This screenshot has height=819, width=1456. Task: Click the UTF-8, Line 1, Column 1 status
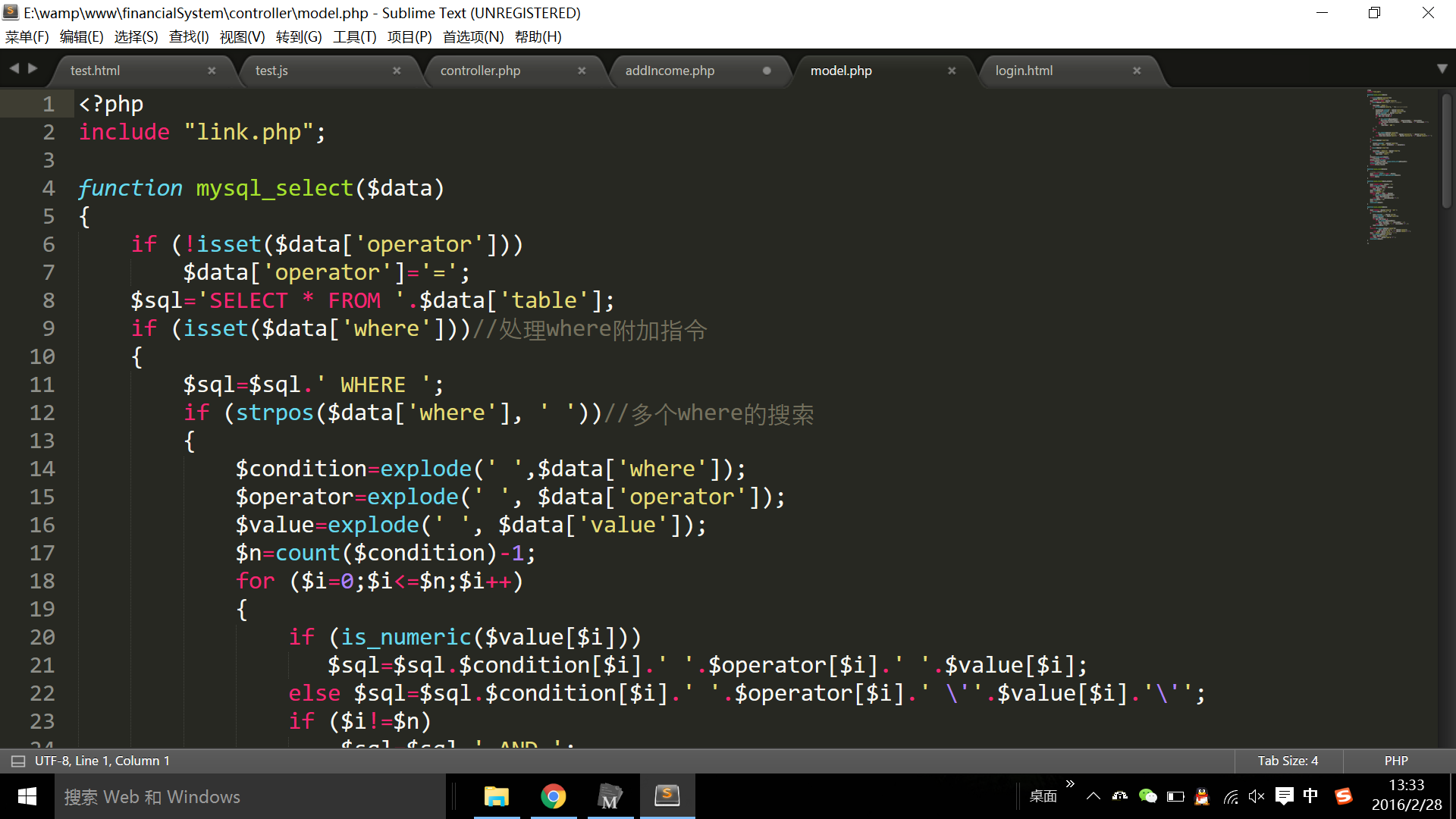click(102, 761)
